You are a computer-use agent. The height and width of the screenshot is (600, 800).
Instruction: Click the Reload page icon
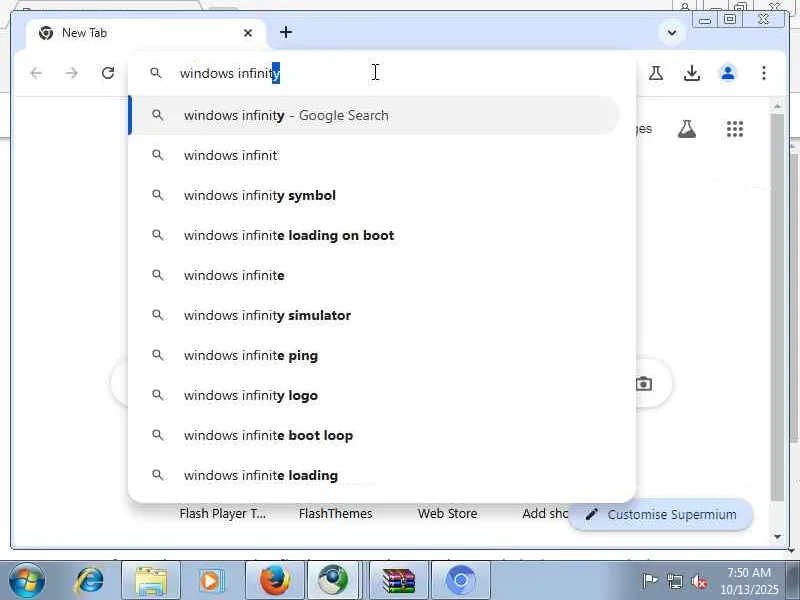pos(108,73)
